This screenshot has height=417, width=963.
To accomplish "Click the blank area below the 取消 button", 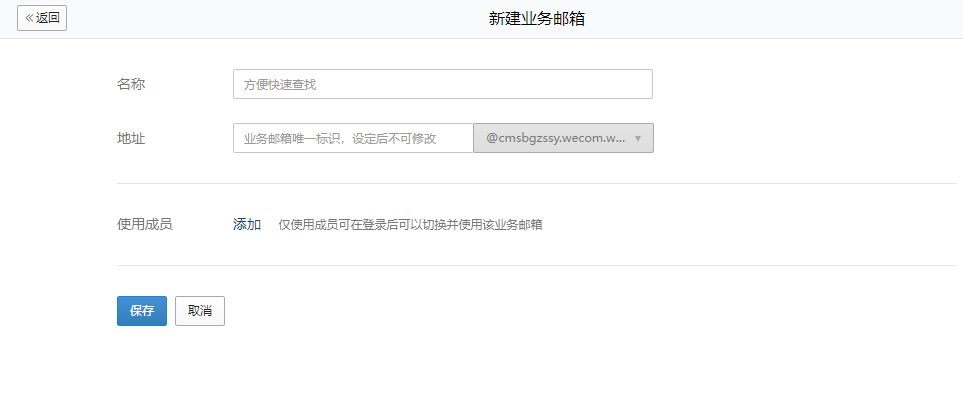I will (200, 370).
